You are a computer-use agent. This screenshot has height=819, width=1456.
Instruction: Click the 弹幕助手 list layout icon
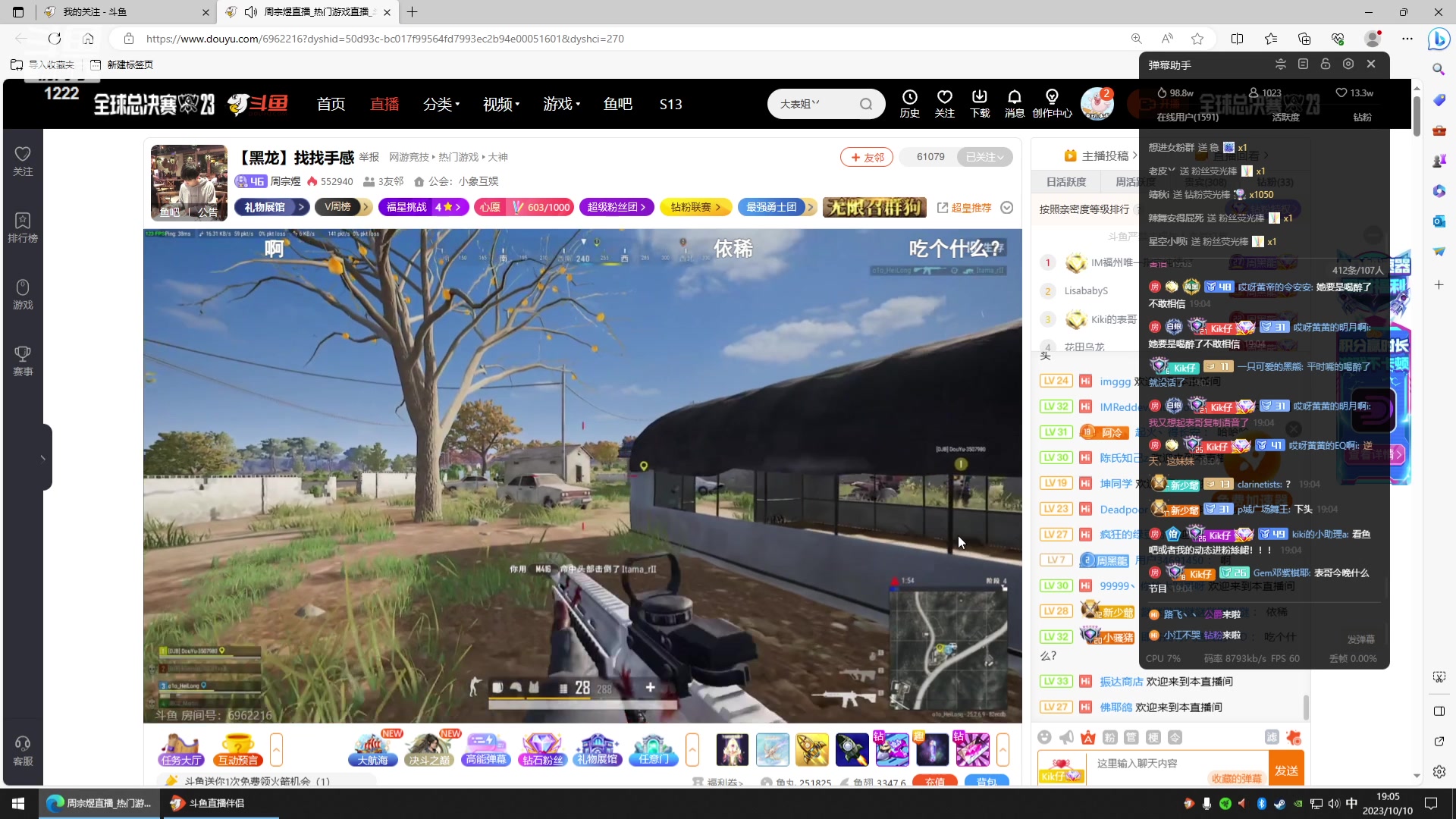(1304, 64)
